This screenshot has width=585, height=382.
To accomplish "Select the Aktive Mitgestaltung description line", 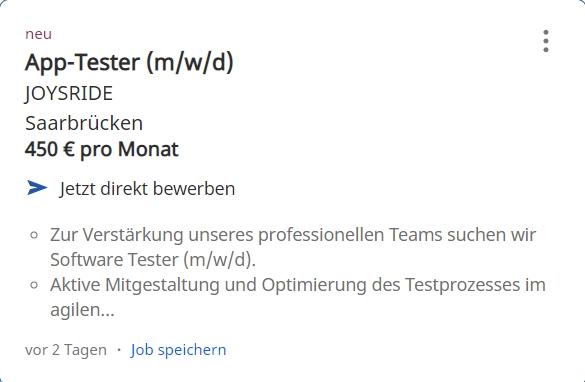I will (x=298, y=285).
